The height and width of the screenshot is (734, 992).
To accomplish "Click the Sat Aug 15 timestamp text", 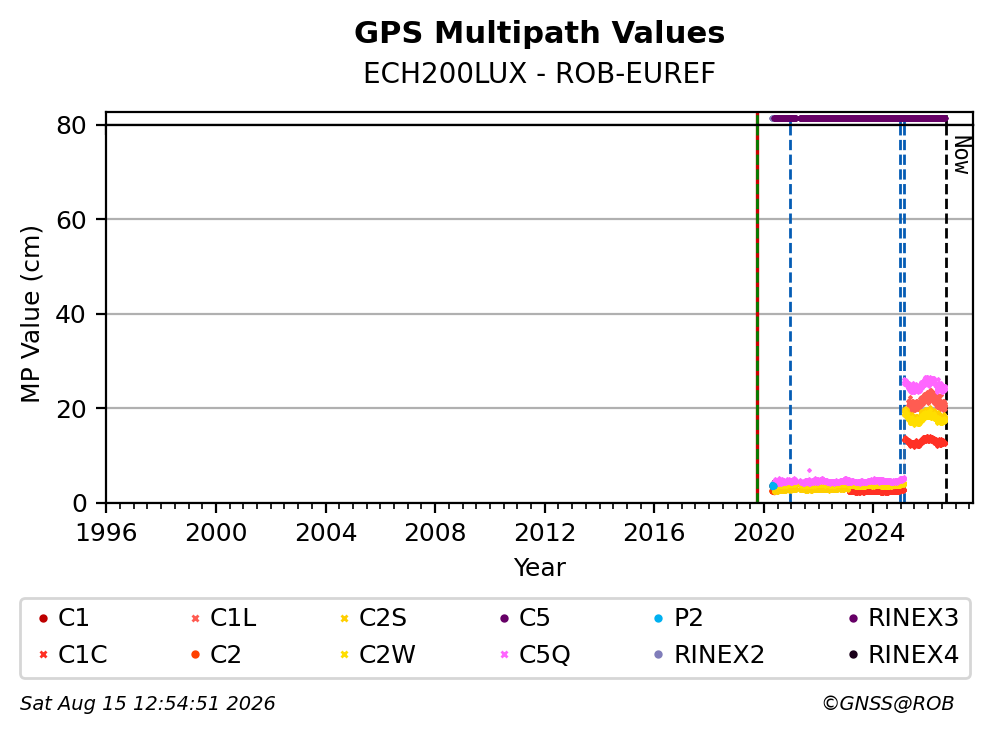I will [x=147, y=703].
